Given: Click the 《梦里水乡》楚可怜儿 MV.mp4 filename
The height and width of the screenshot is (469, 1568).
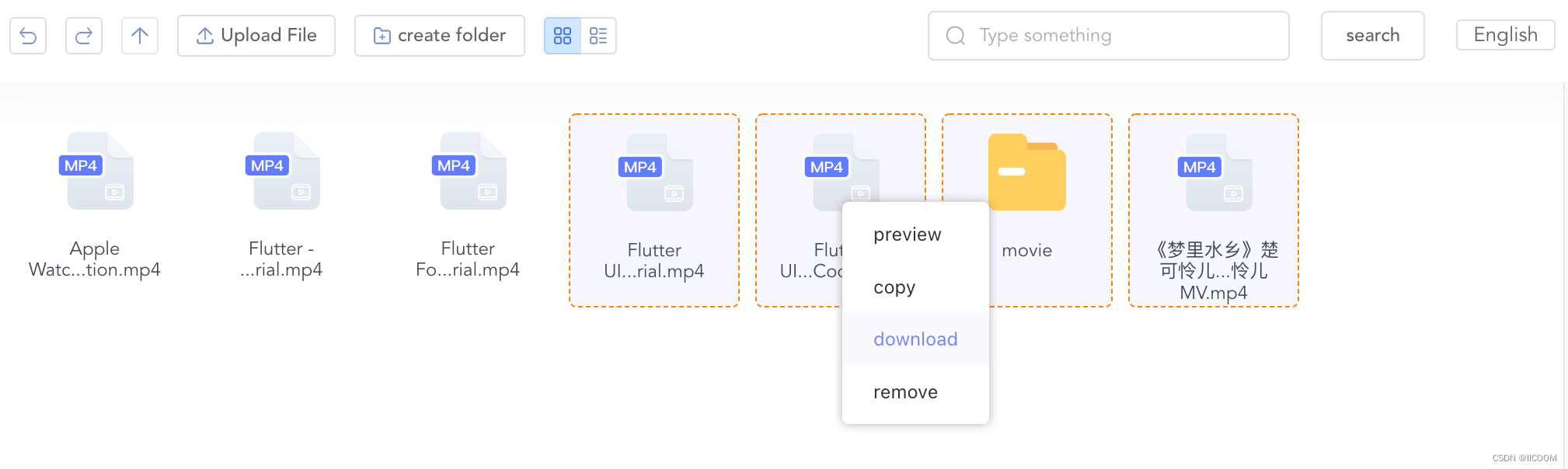Looking at the screenshot, I should coord(1214,271).
